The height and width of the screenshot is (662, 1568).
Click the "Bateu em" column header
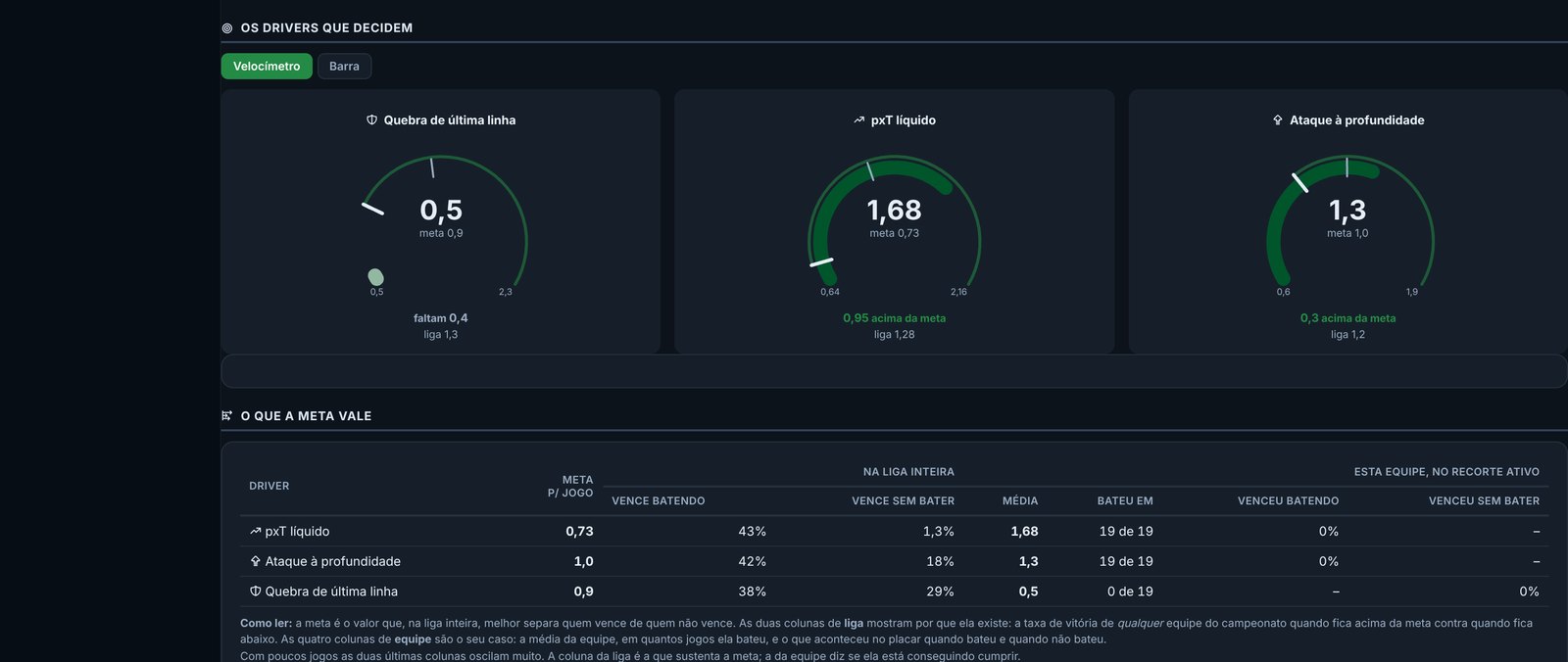1125,501
